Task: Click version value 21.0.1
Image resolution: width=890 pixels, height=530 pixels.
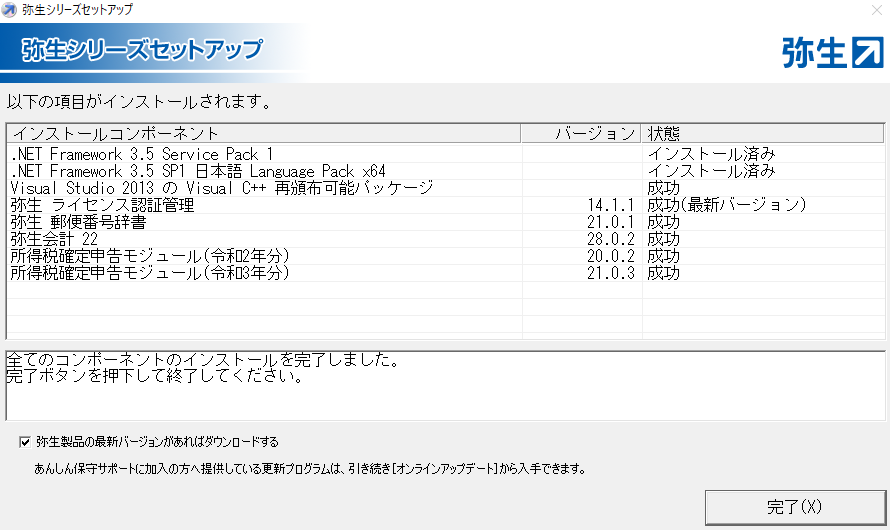Action: [611, 222]
